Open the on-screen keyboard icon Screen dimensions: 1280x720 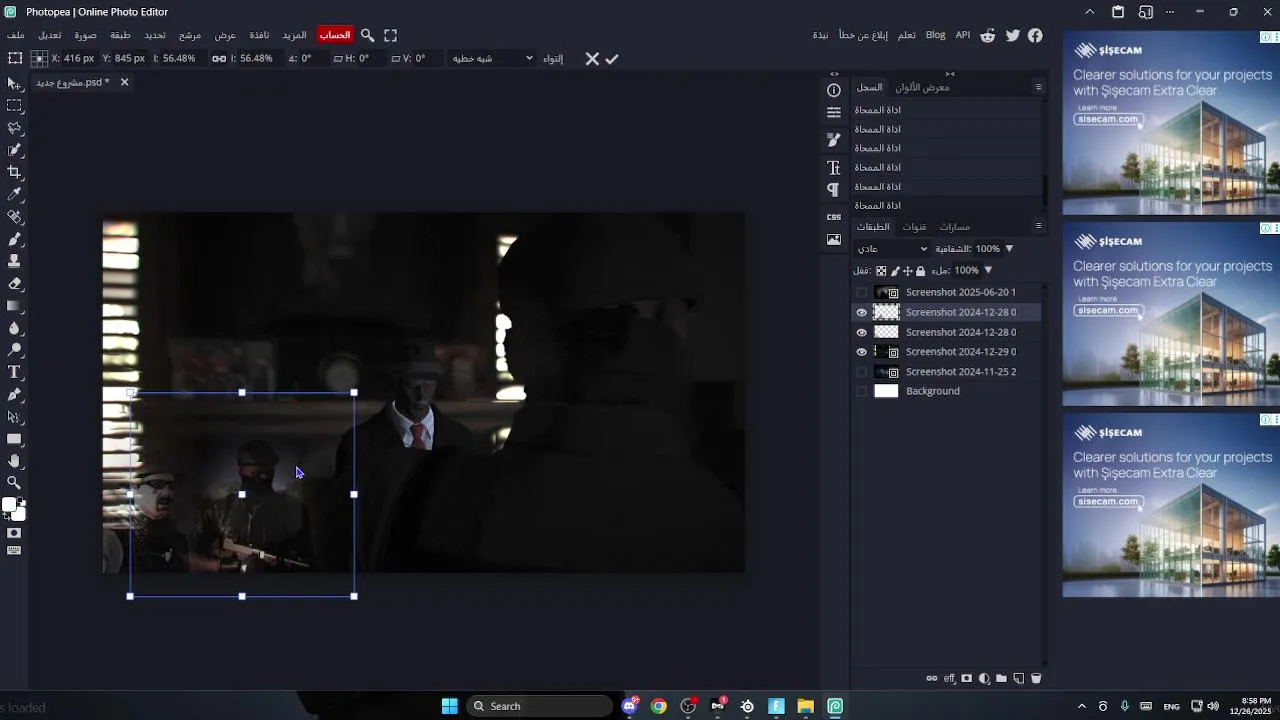point(14,550)
